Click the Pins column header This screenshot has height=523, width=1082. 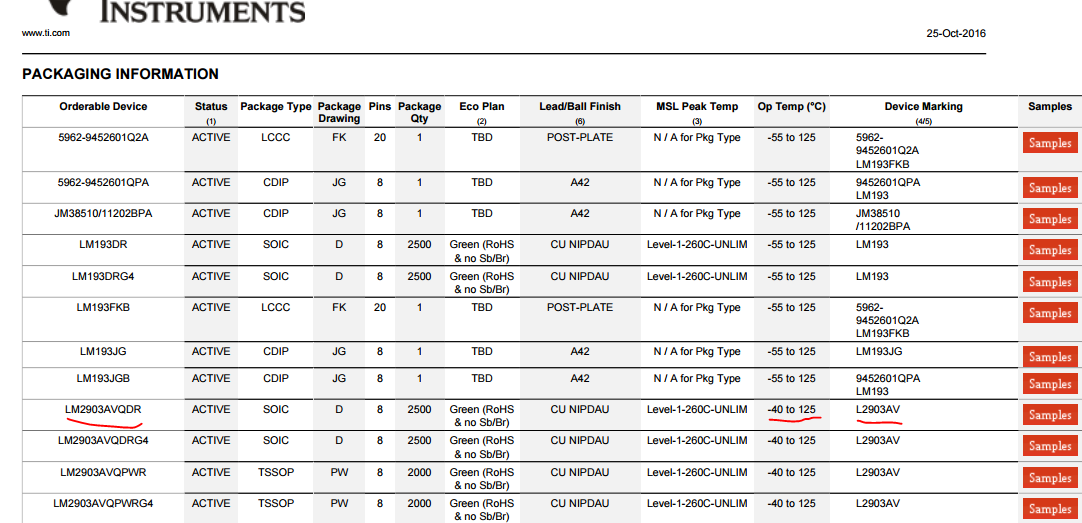pos(380,106)
